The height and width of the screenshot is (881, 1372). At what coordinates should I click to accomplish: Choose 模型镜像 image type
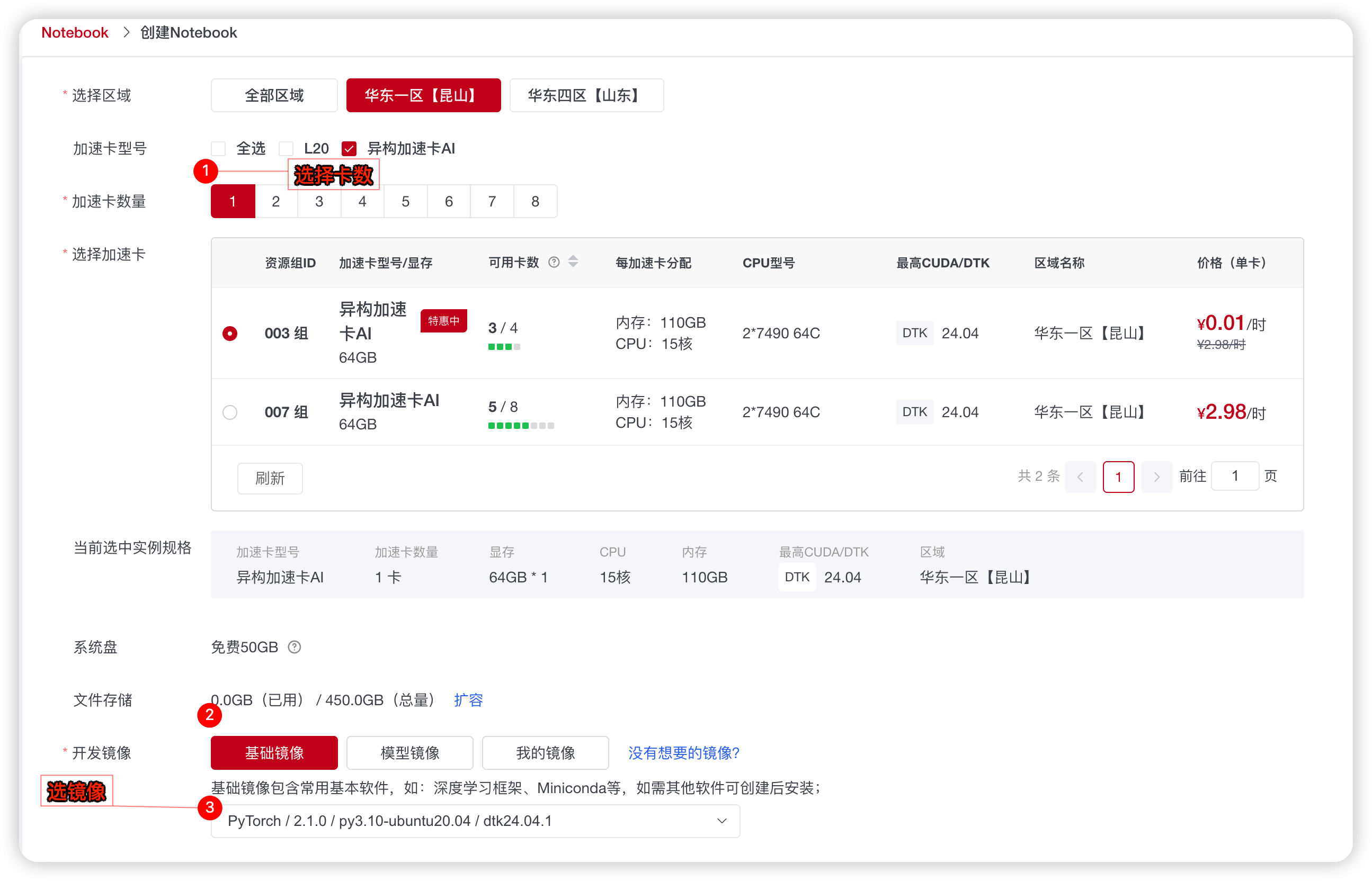pyautogui.click(x=410, y=753)
